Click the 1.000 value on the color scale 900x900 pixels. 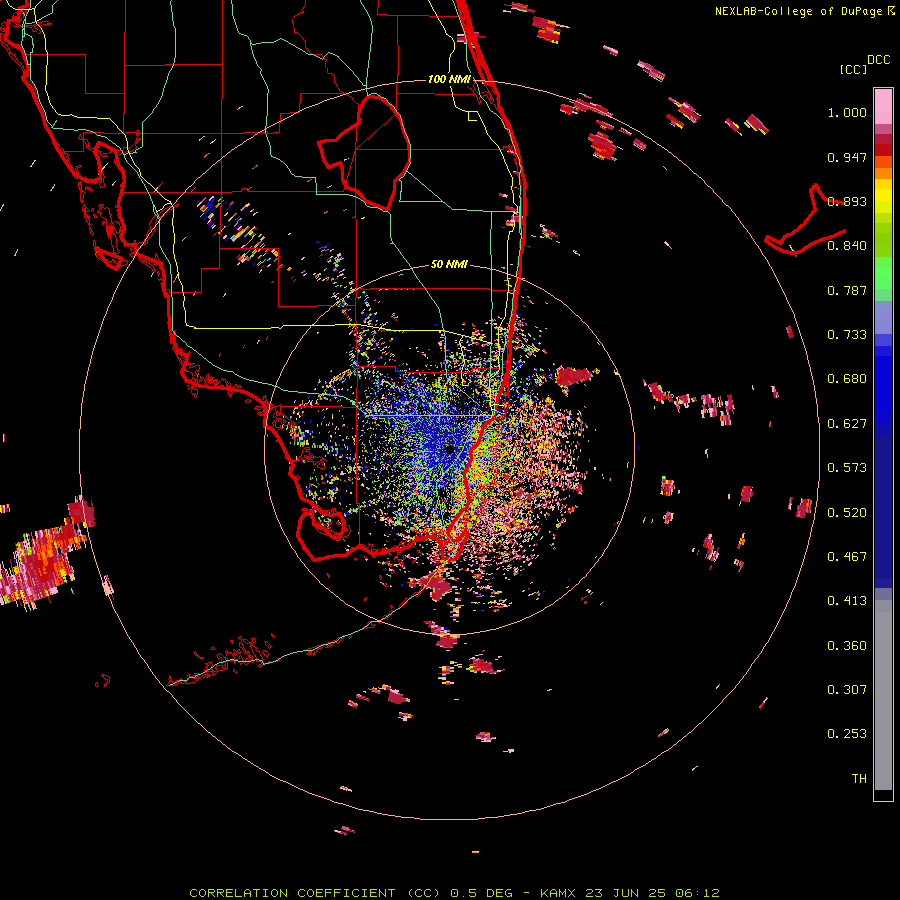(847, 112)
